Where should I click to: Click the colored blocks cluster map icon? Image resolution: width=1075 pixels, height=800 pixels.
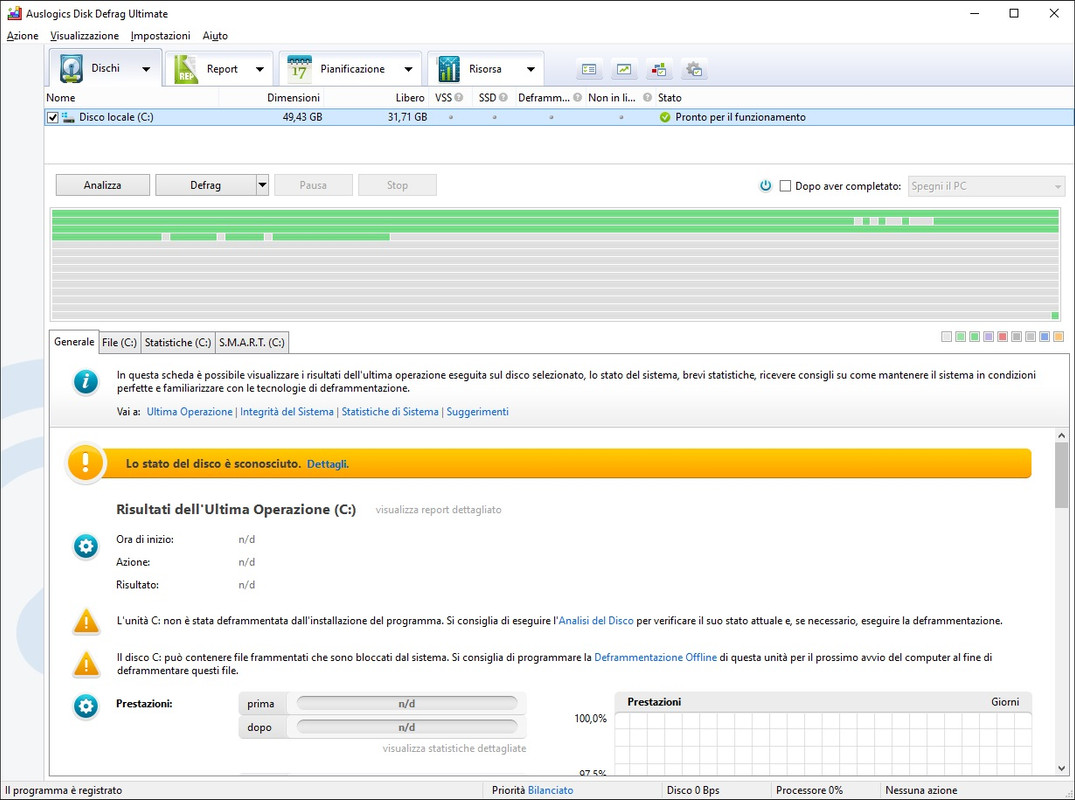(x=659, y=69)
